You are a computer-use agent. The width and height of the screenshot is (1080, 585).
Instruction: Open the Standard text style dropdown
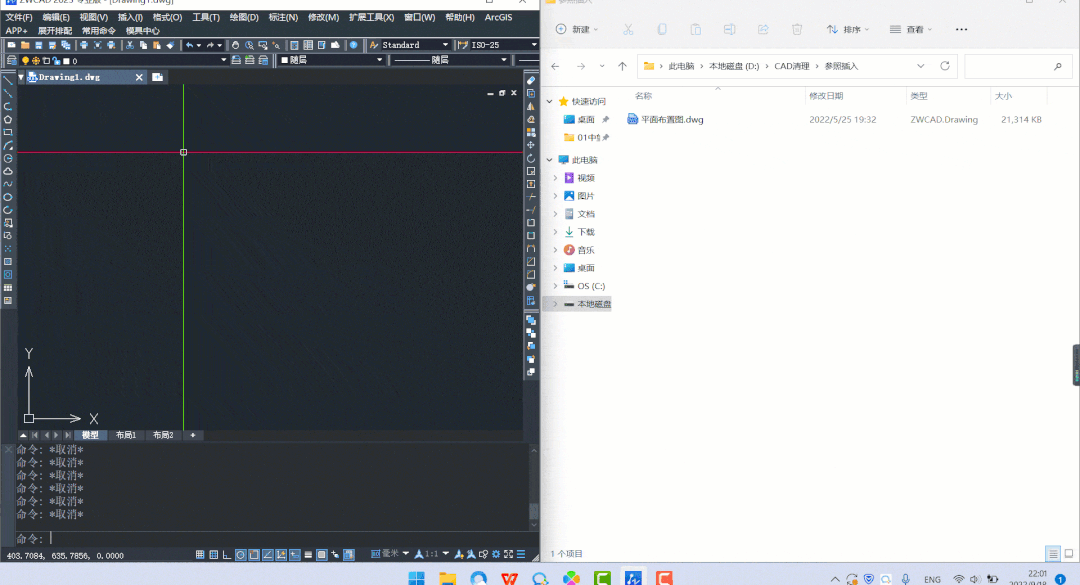pos(445,45)
